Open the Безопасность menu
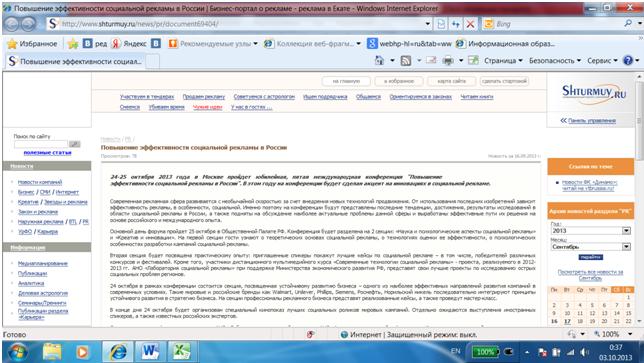Screen dimensions: 644x363 pos(555,61)
